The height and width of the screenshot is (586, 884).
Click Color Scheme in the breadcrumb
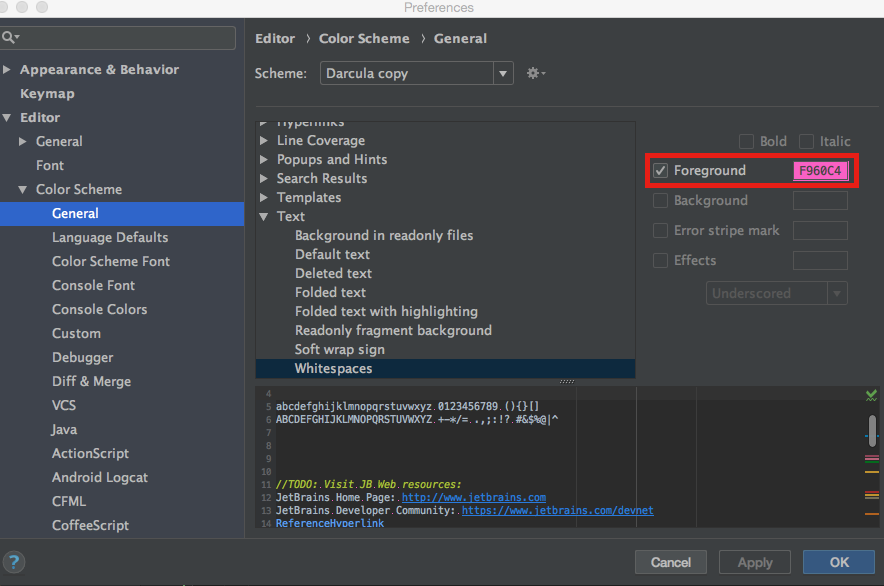point(364,38)
